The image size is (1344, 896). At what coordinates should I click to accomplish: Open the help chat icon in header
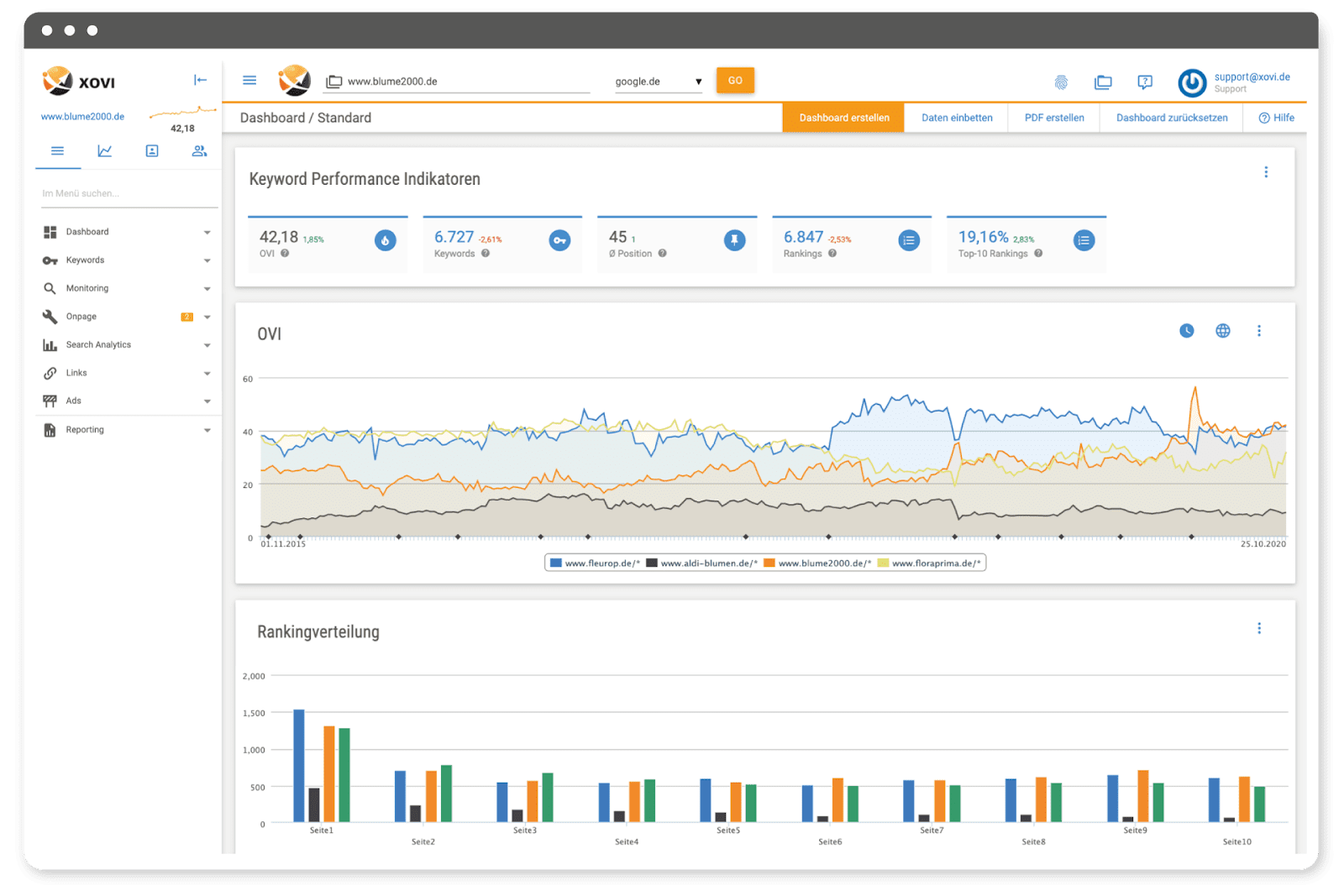point(1145,82)
